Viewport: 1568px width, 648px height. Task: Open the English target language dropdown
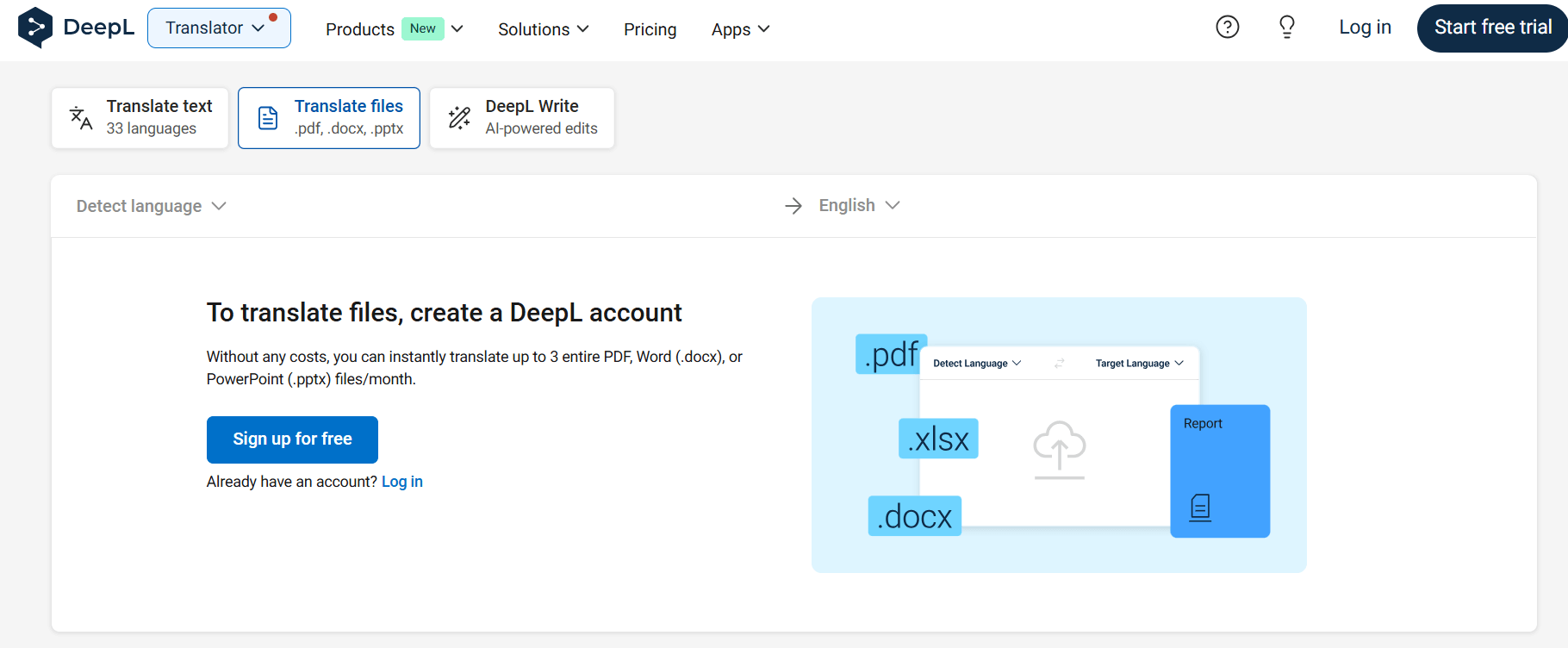pyautogui.click(x=859, y=205)
